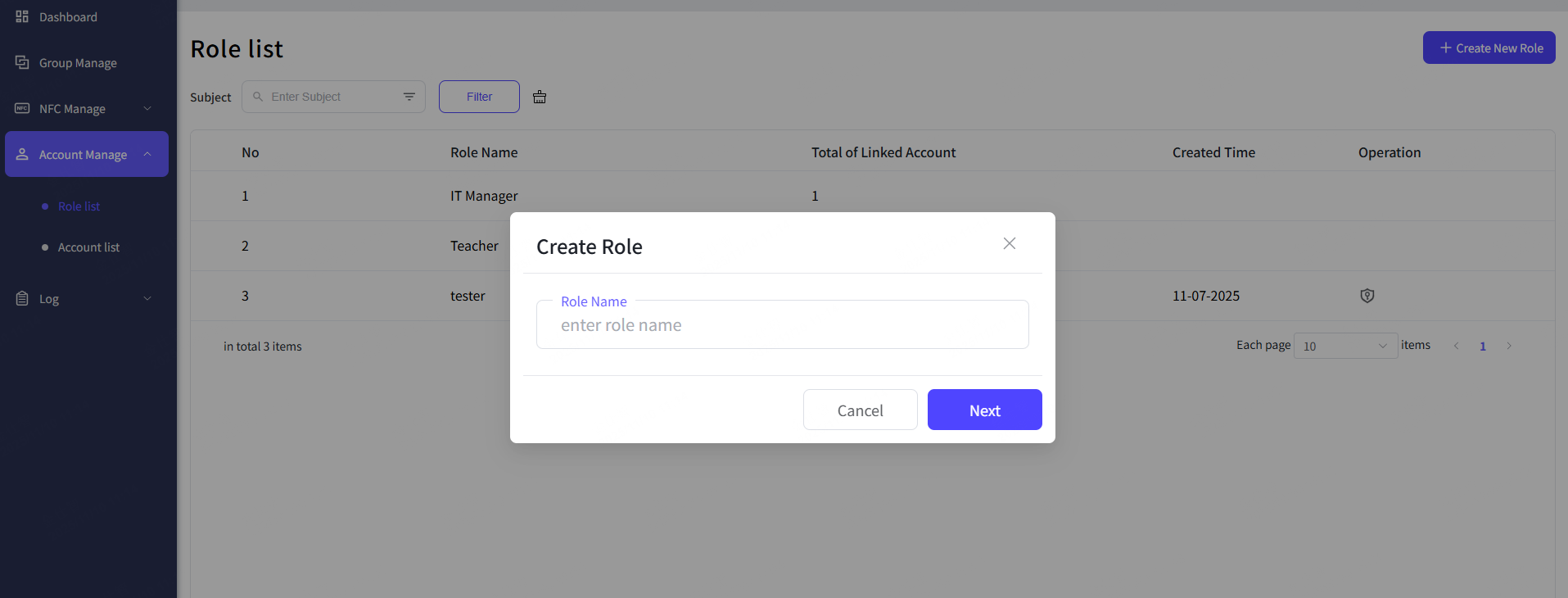Focus the Role Name input field
Screen dimensions: 1568x598
[782, 325]
